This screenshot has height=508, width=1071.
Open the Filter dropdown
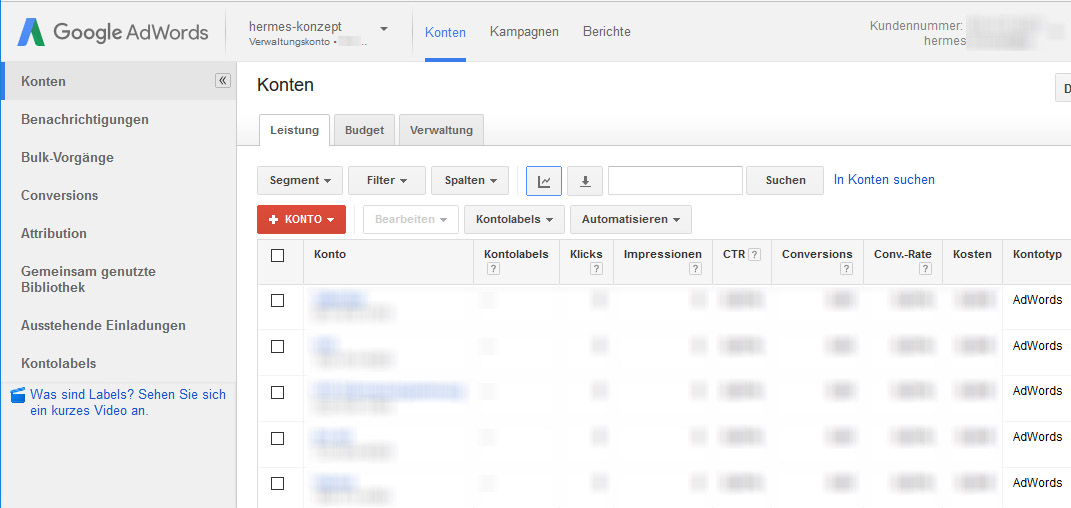point(387,180)
